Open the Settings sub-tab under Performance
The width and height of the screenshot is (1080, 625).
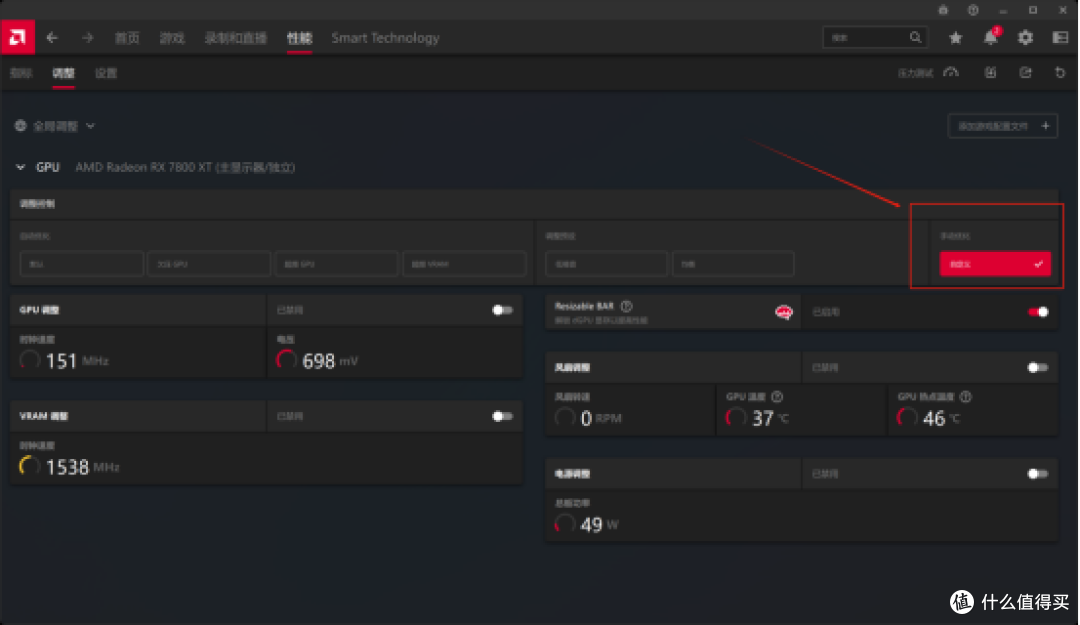tap(105, 73)
